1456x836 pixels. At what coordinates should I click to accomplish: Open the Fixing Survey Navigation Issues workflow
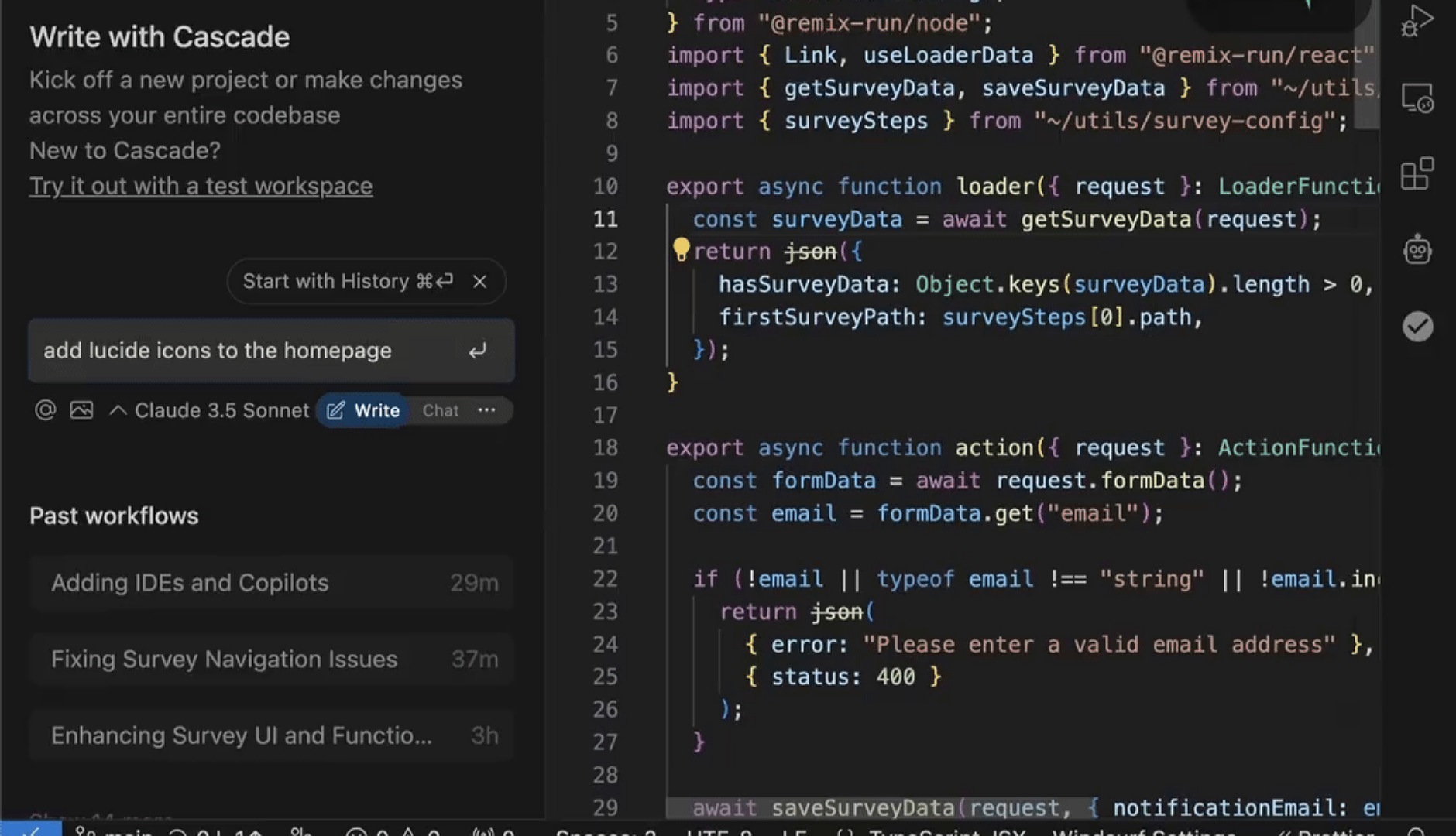[272, 659]
